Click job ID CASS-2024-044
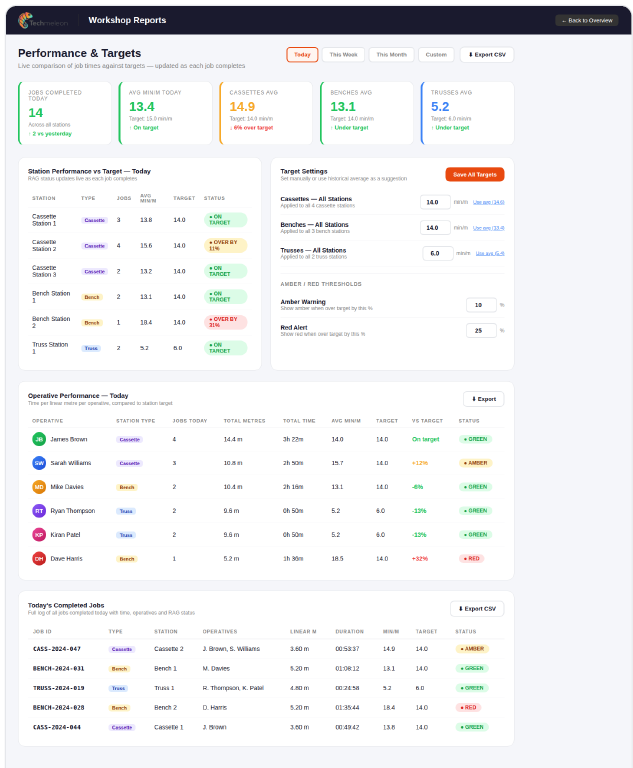 click(x=57, y=727)
